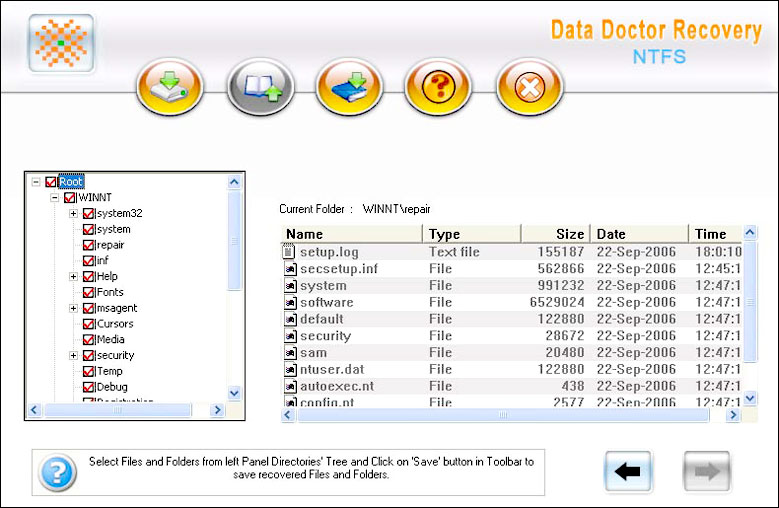This screenshot has height=508, width=779.
Task: Click the tree panel scroll down arrow
Action: 234,393
